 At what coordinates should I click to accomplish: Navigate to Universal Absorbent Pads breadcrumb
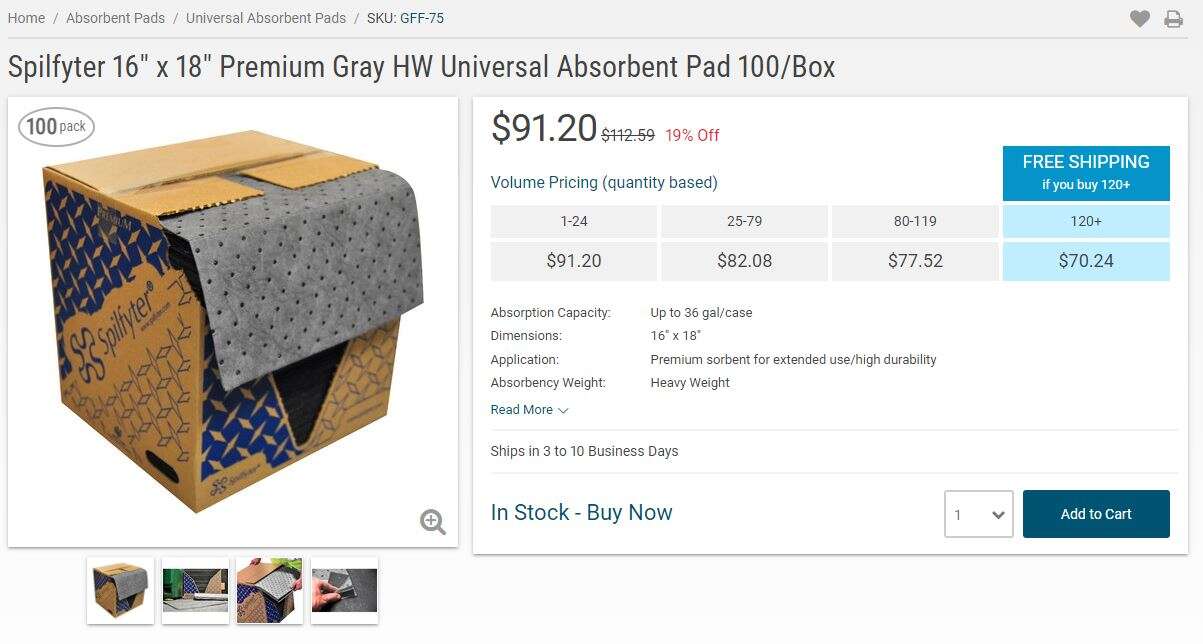point(266,18)
